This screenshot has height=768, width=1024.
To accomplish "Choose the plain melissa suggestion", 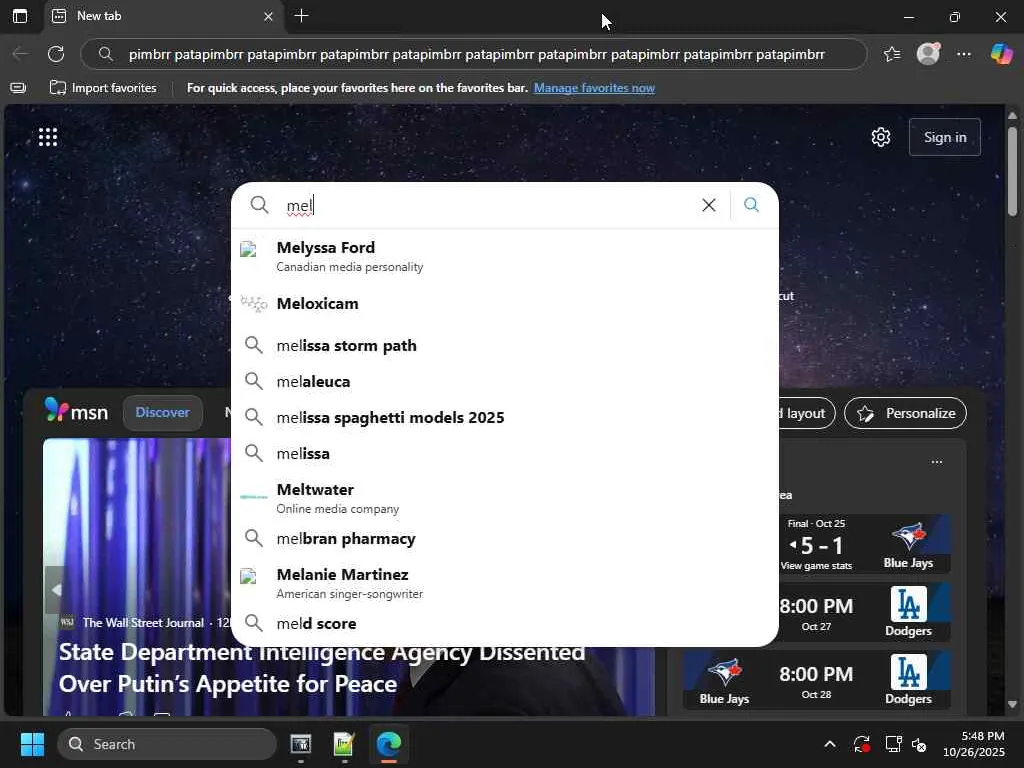I will pos(505,453).
